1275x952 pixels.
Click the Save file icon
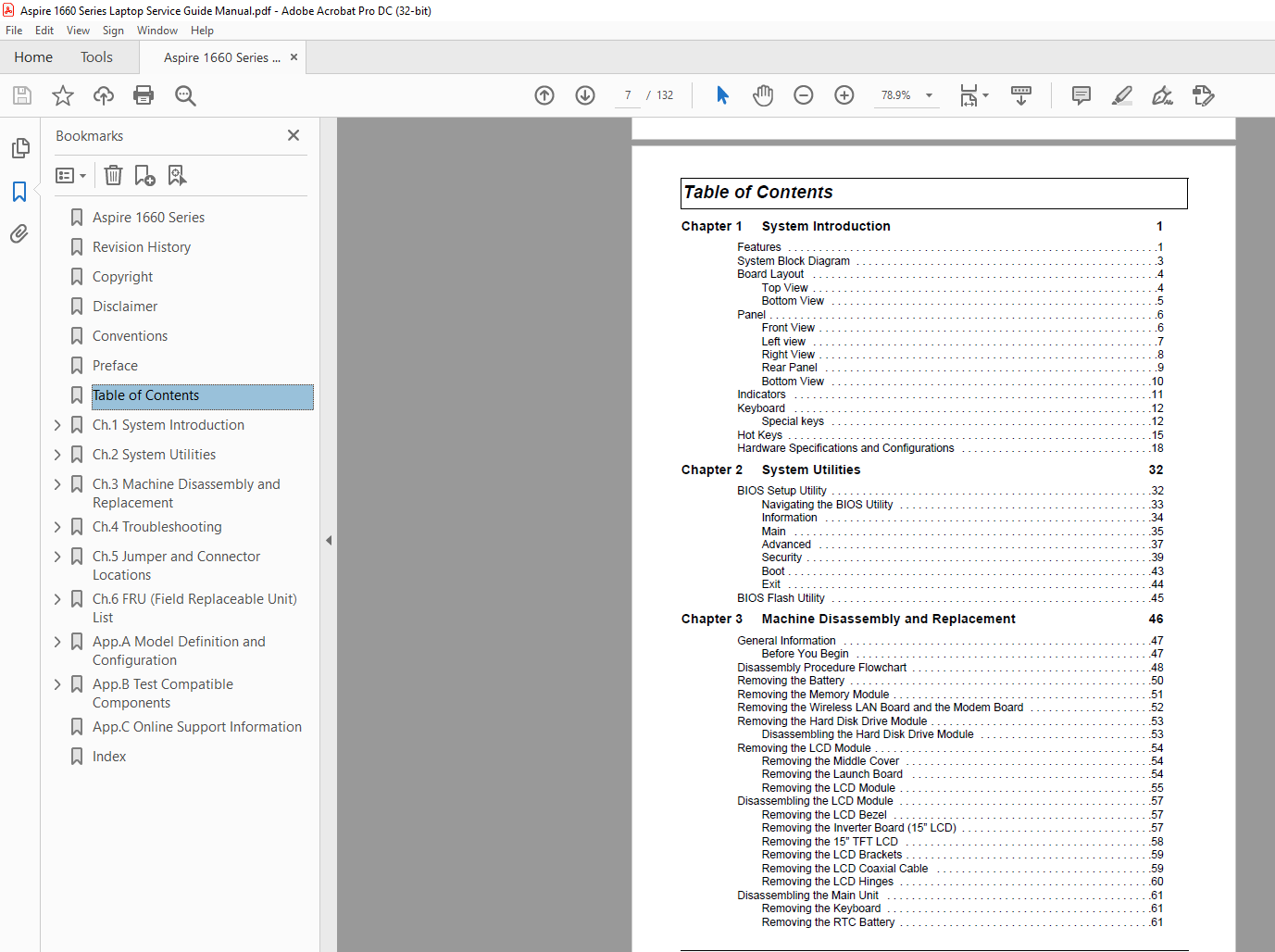22,95
